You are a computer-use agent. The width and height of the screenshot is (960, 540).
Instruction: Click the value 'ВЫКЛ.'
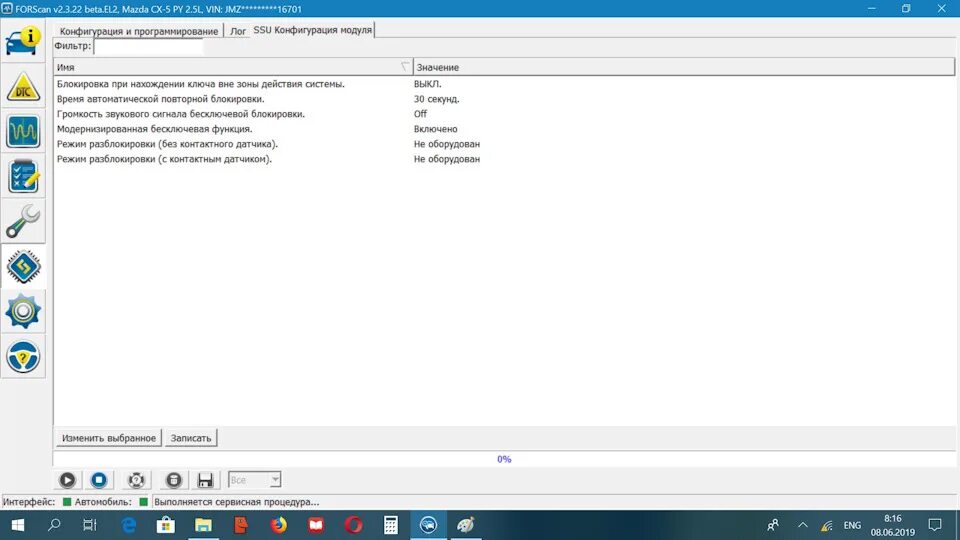tap(427, 84)
